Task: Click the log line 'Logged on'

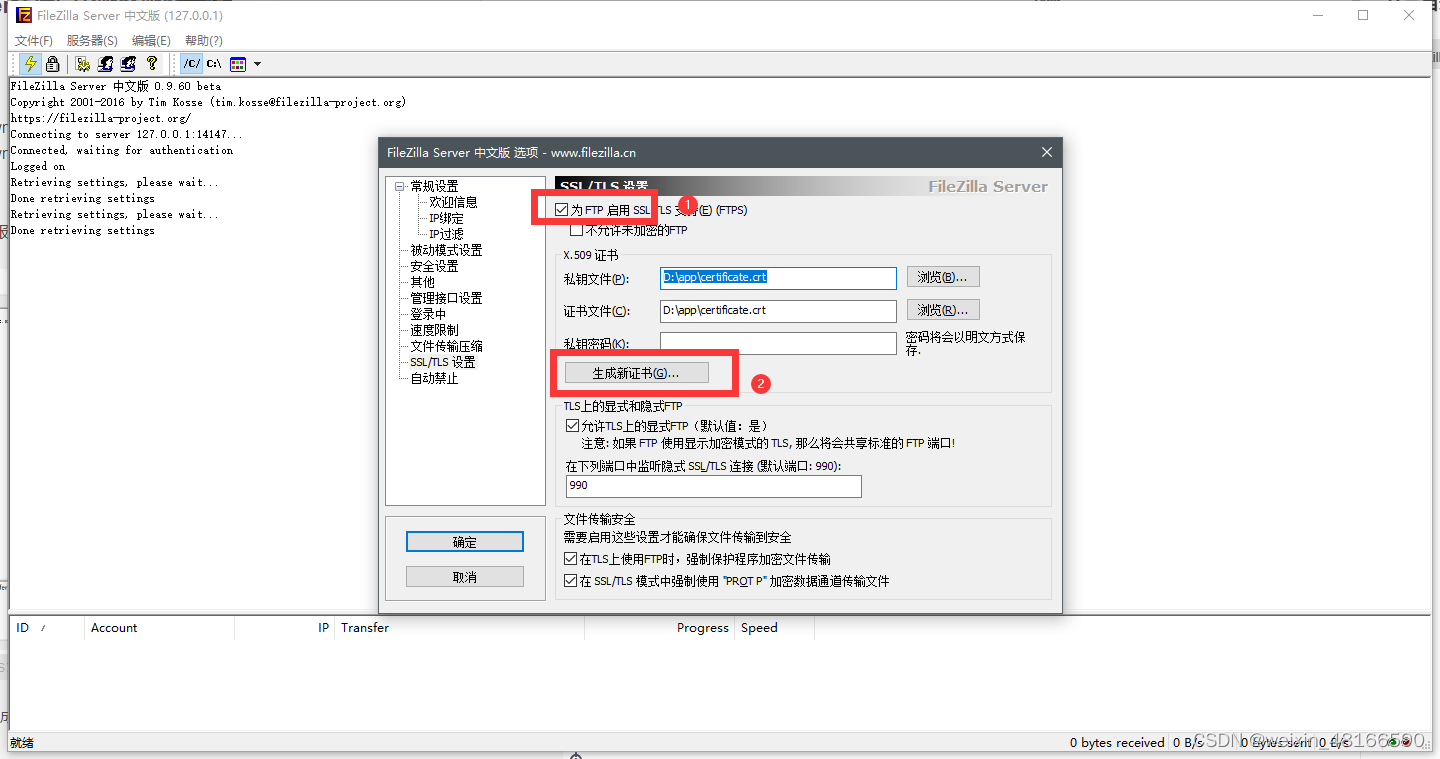Action: tap(38, 166)
